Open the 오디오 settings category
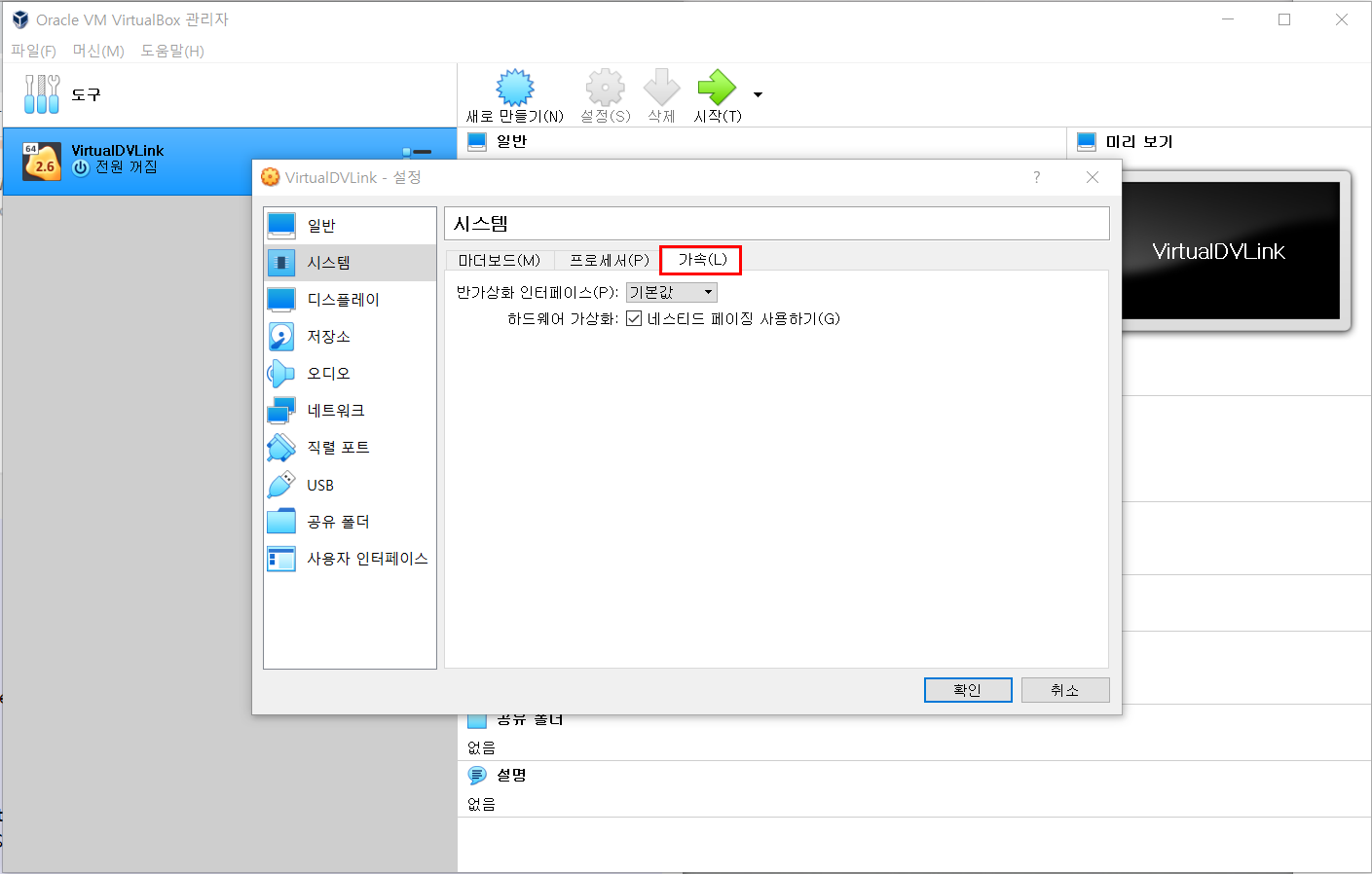The width and height of the screenshot is (1372, 874). tap(350, 374)
